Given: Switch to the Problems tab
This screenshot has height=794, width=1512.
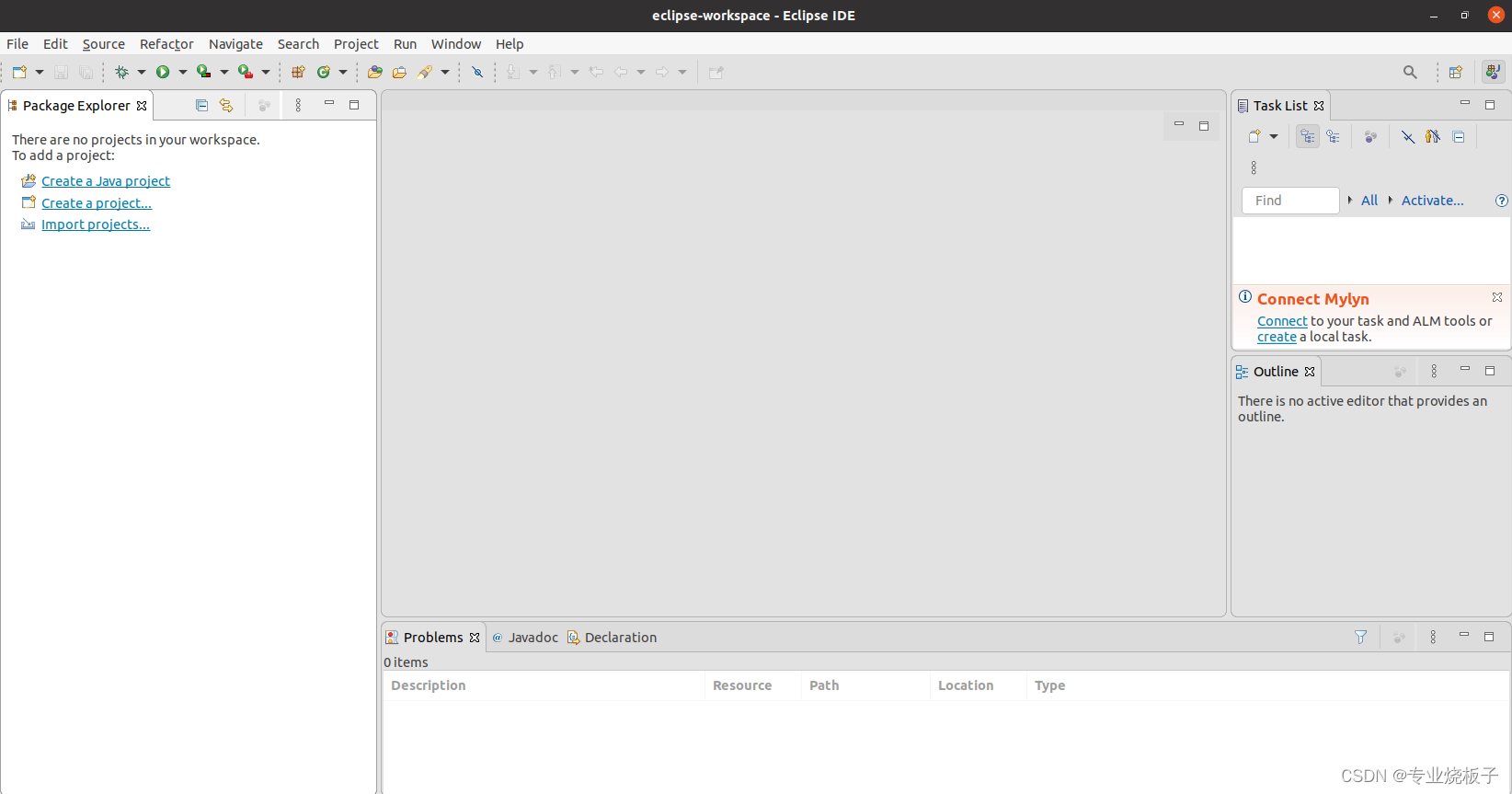Looking at the screenshot, I should [432, 638].
